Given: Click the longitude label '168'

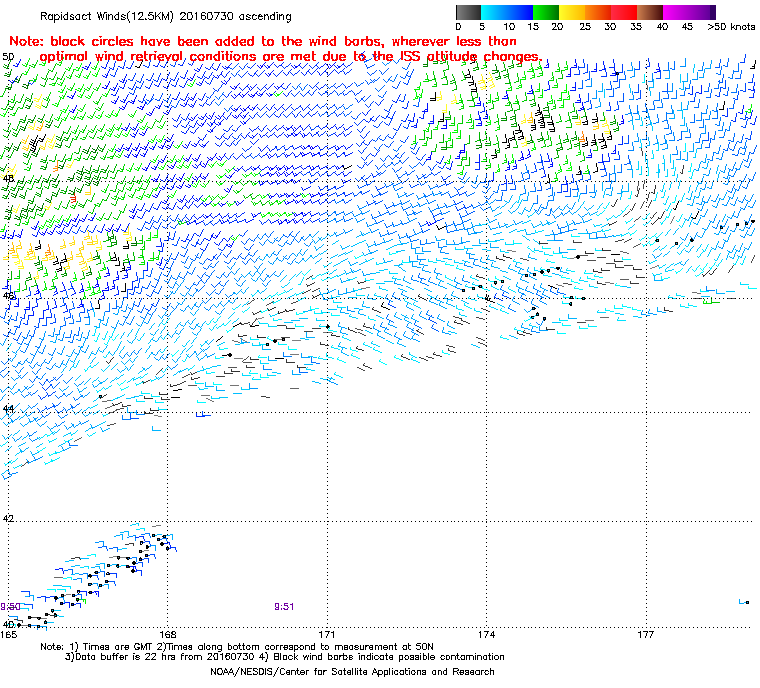Looking at the screenshot, I should pyautogui.click(x=168, y=635).
